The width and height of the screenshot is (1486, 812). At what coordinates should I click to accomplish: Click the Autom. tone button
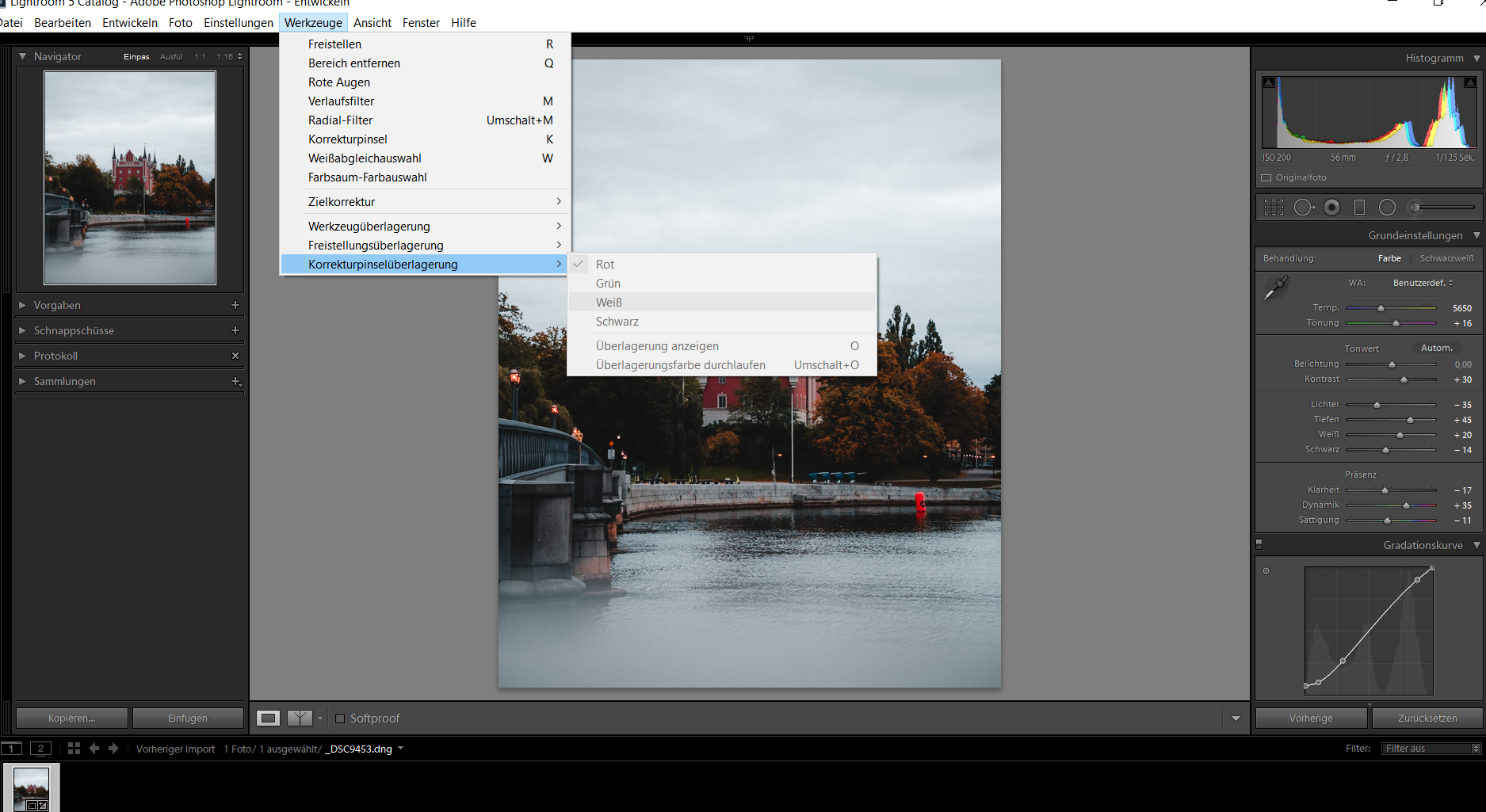(x=1437, y=348)
